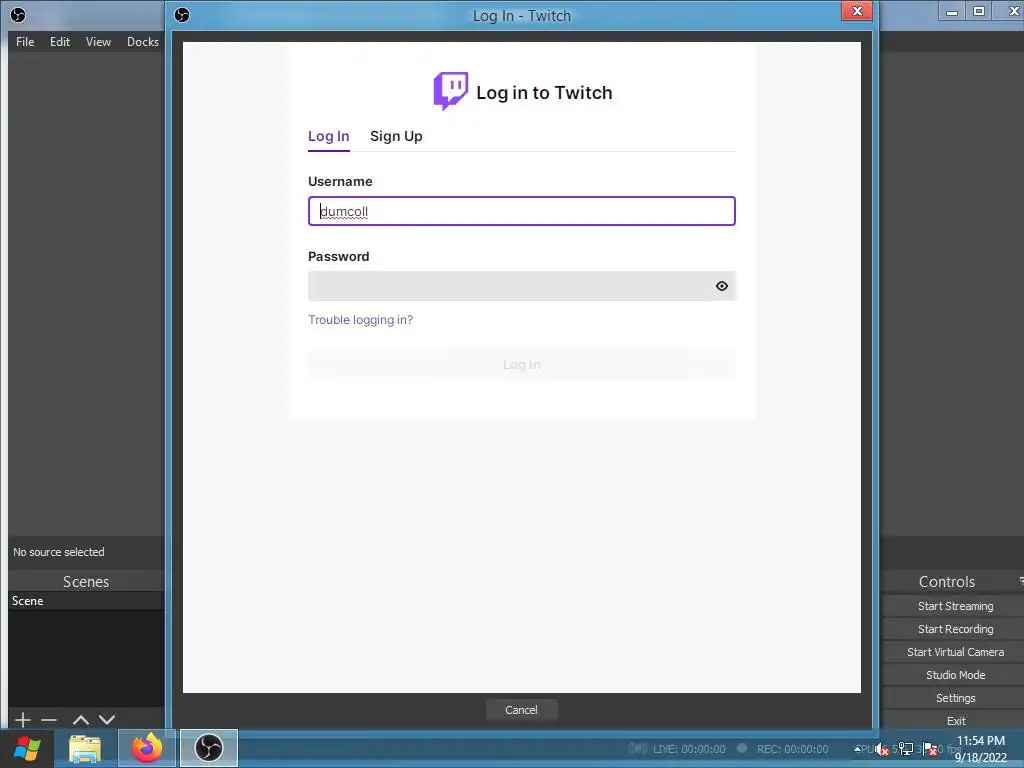Viewport: 1024px width, 768px height.
Task: Click the REC: 00:00:00 status text
Action: click(x=792, y=749)
